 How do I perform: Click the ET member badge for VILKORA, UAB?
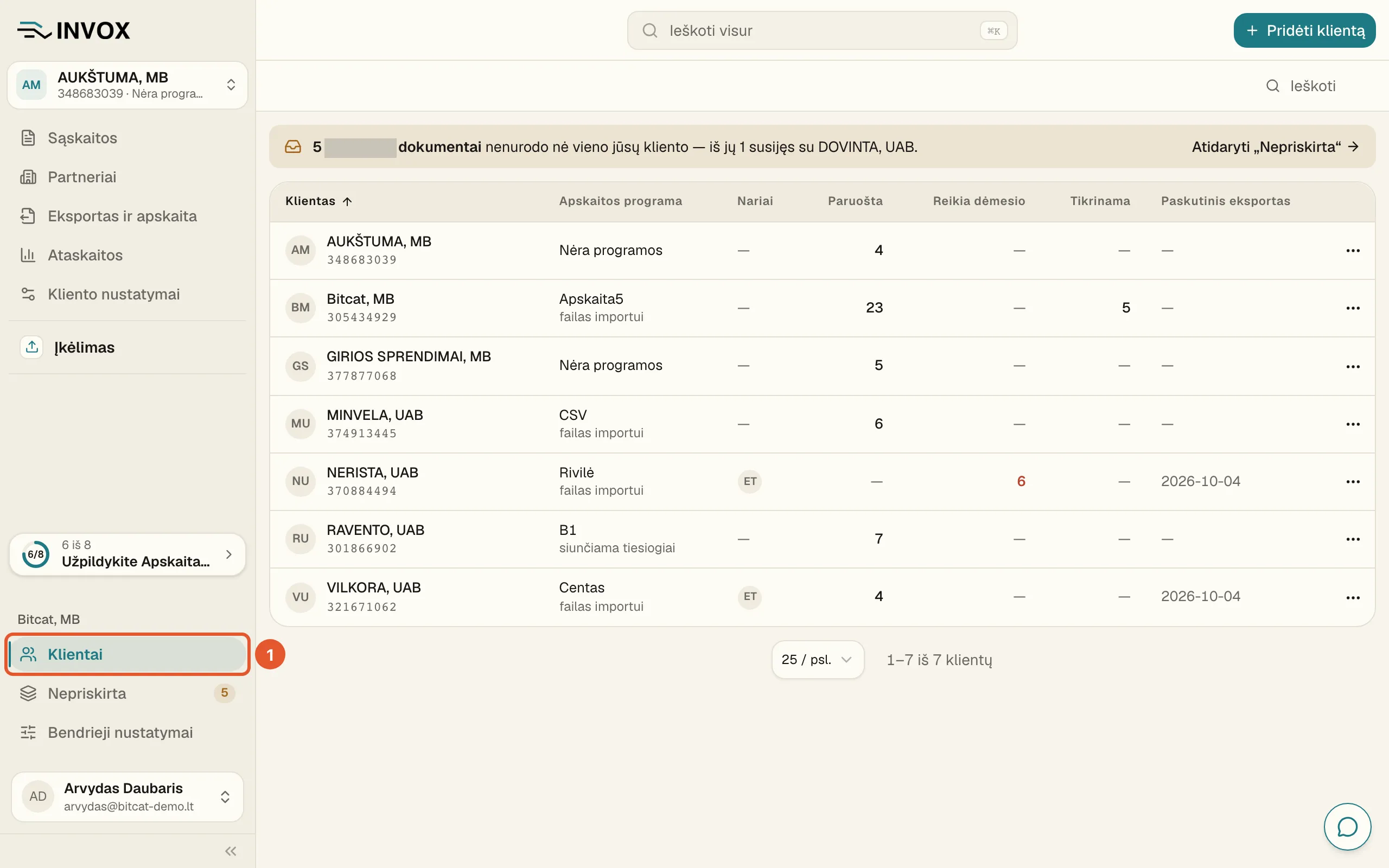[x=750, y=596]
